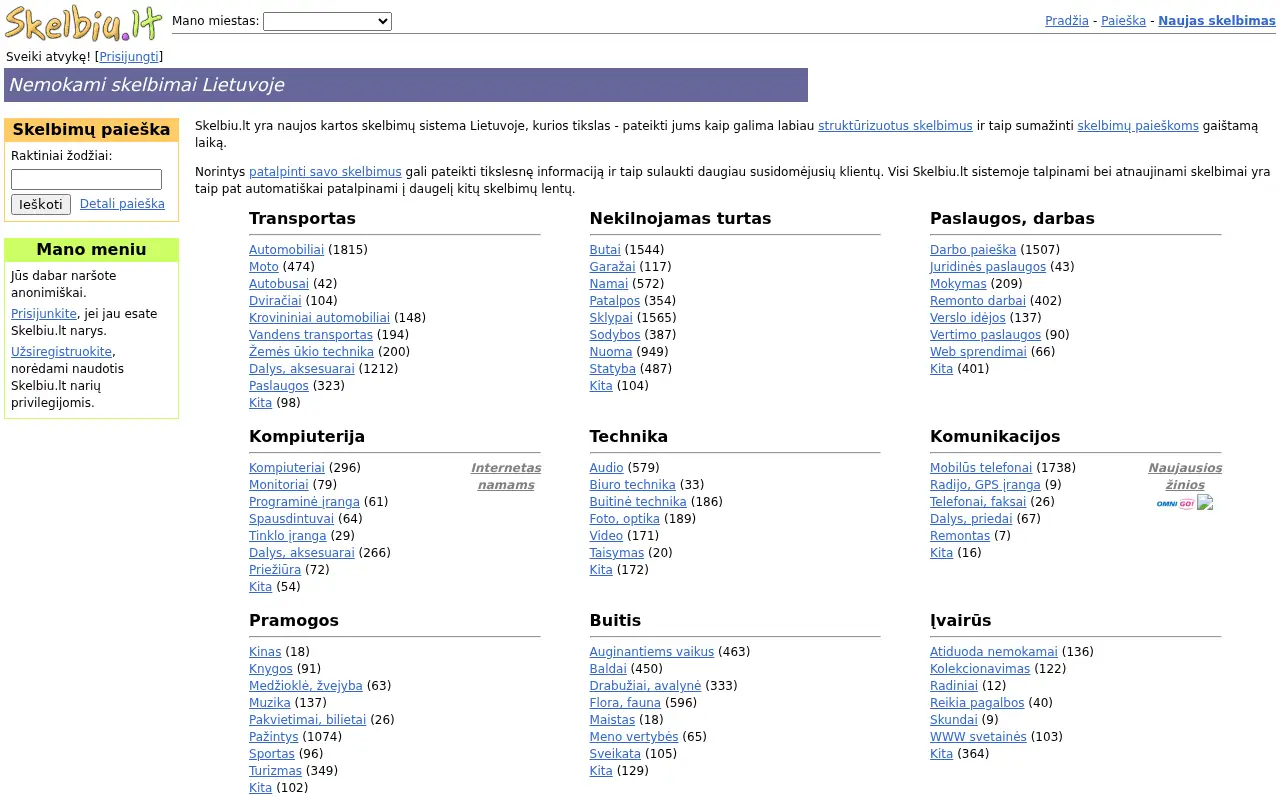This screenshot has height=800, width=1280.
Task: Open Paieška in the top navigation
Action: (1123, 21)
